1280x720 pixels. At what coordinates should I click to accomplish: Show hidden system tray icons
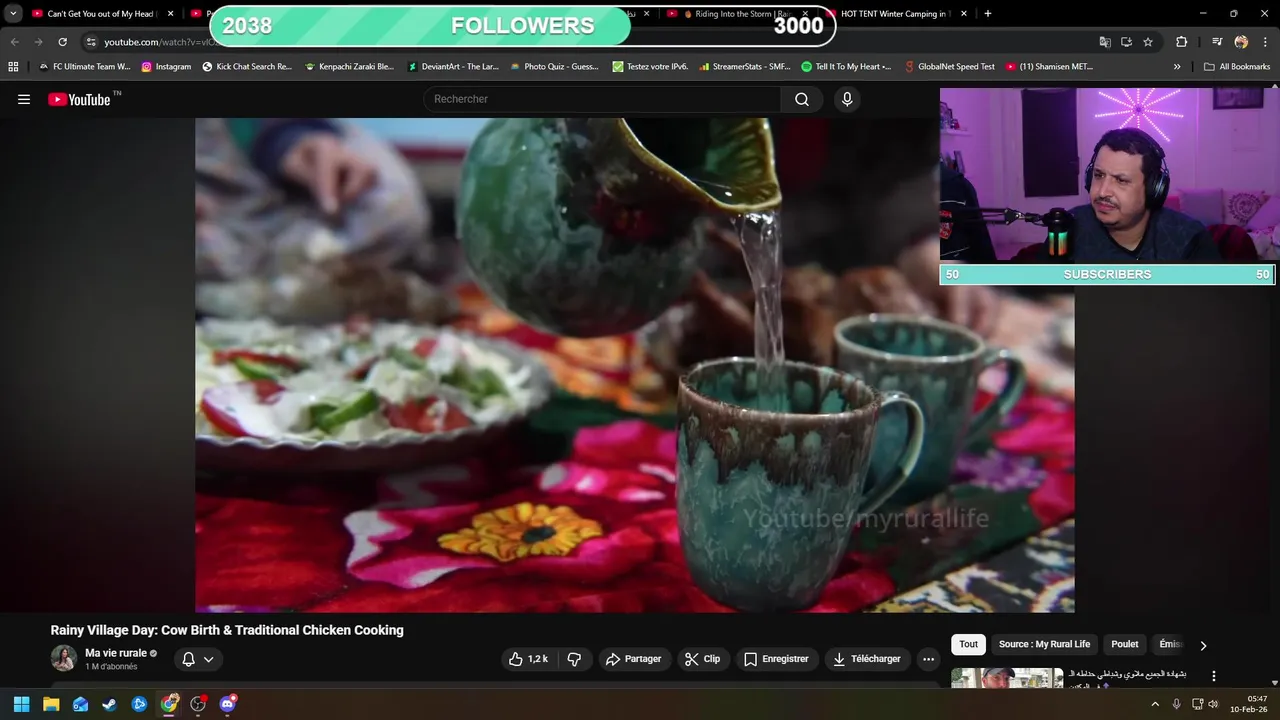pyautogui.click(x=1155, y=704)
